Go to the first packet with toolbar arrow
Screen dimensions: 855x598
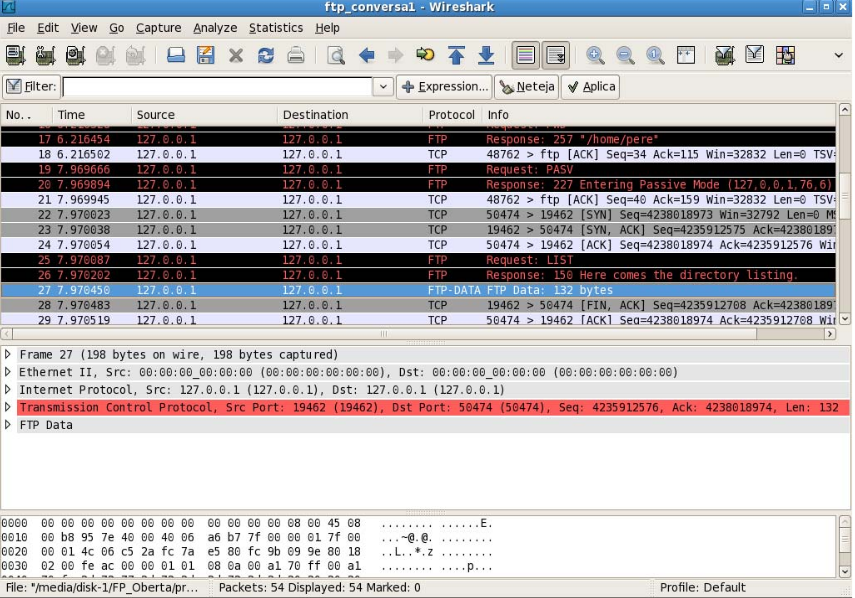coord(456,55)
